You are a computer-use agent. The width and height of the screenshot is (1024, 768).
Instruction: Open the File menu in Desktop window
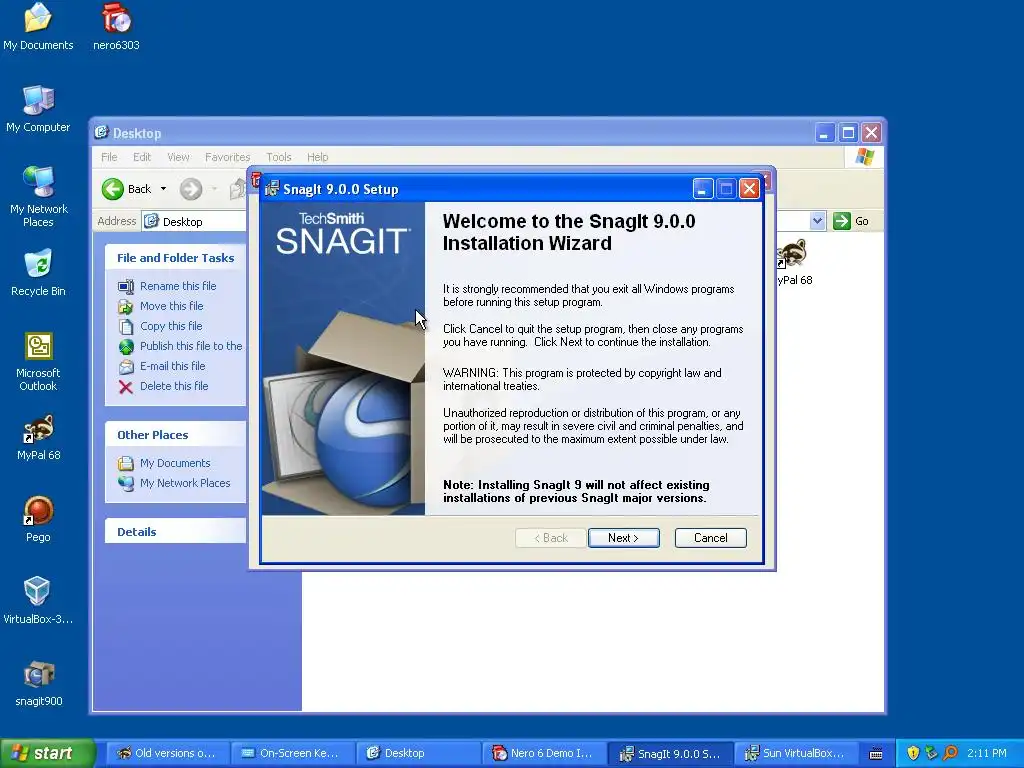tap(109, 157)
